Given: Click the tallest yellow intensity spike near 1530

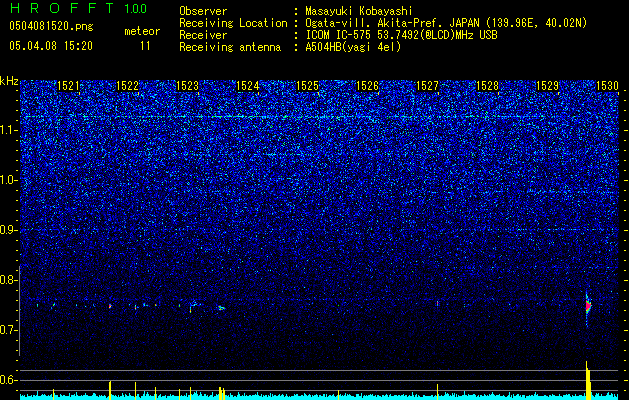Looking at the screenshot, I should pos(588,380).
